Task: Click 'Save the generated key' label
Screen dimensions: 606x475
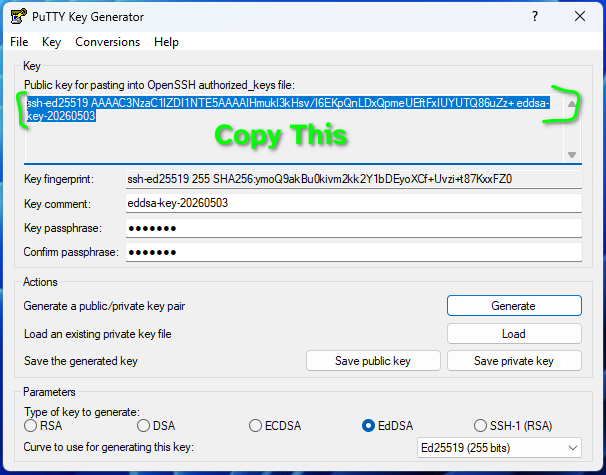Action: pos(81,361)
